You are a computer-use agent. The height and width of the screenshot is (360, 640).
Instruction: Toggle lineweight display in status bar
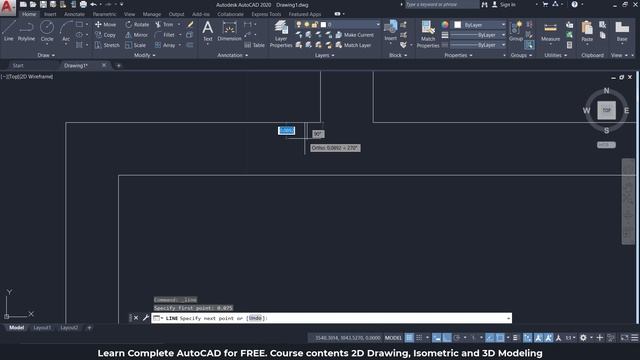[516, 338]
